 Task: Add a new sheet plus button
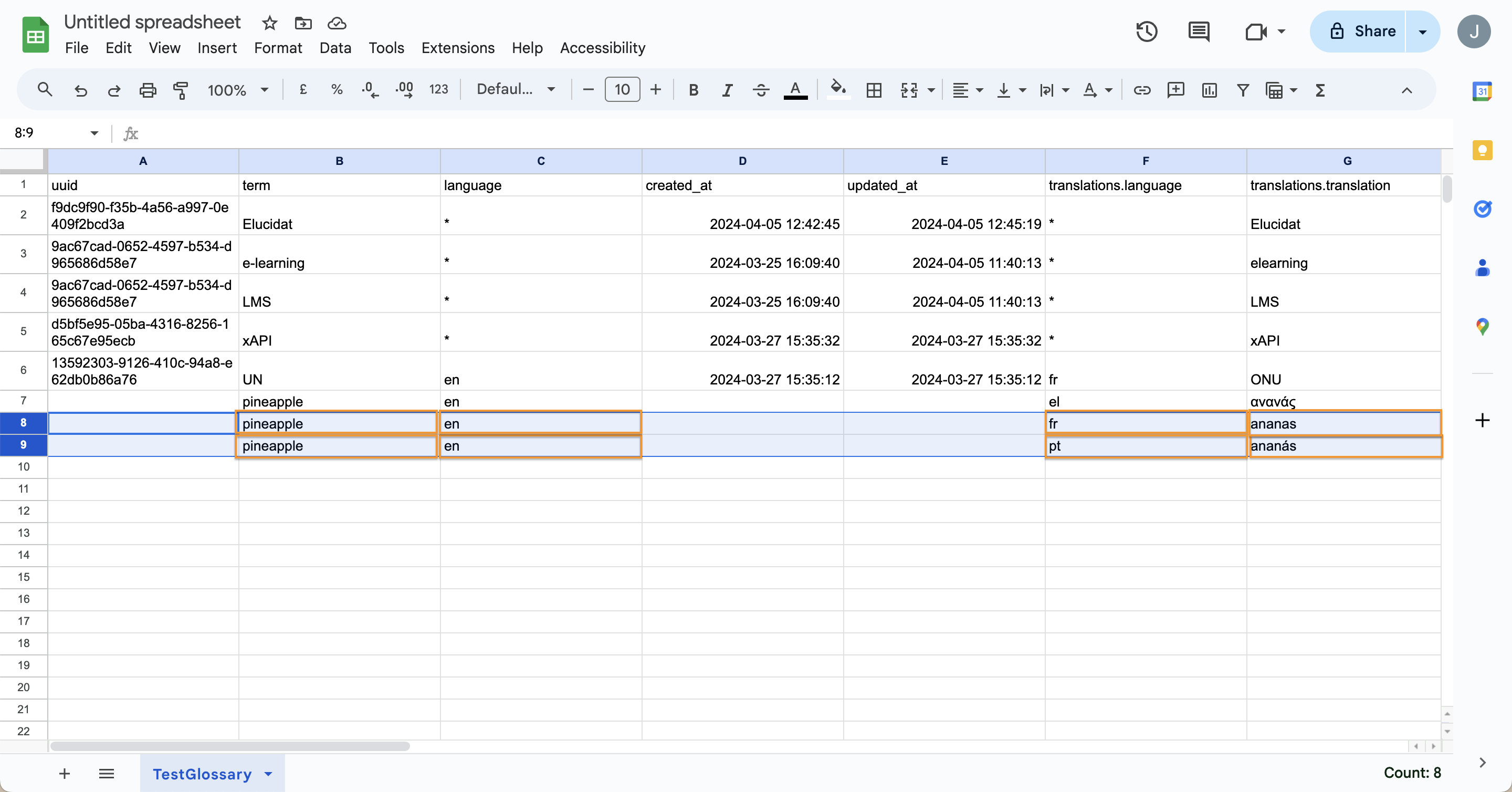point(65,773)
